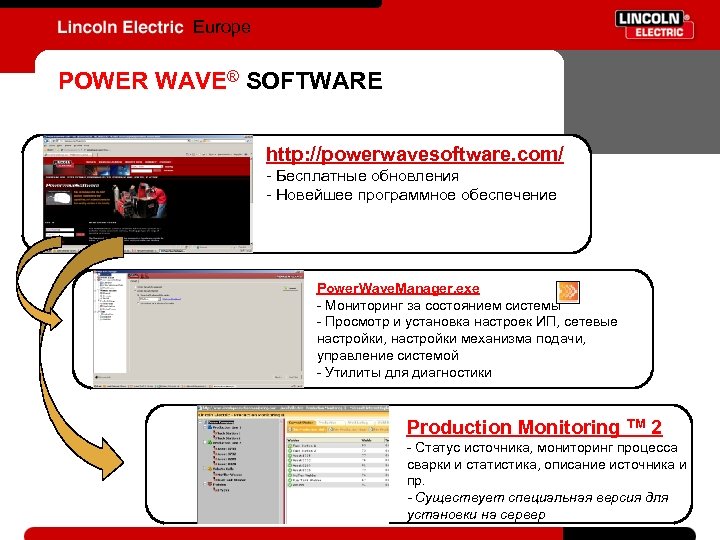Image resolution: width=720 pixels, height=540 pixels.
Task: Select the PowerWaveManager window screenshot thumbnail
Action: coord(198,329)
